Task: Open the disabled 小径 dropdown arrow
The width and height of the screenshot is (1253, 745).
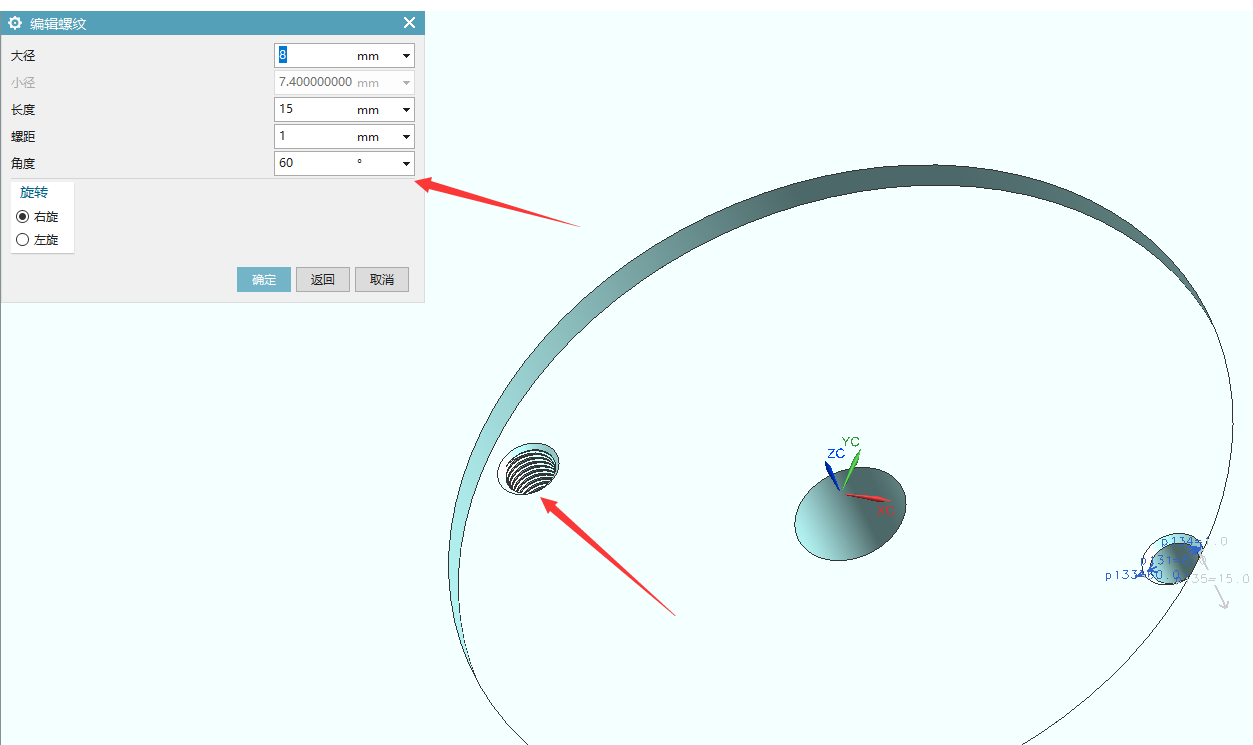Action: tap(406, 83)
